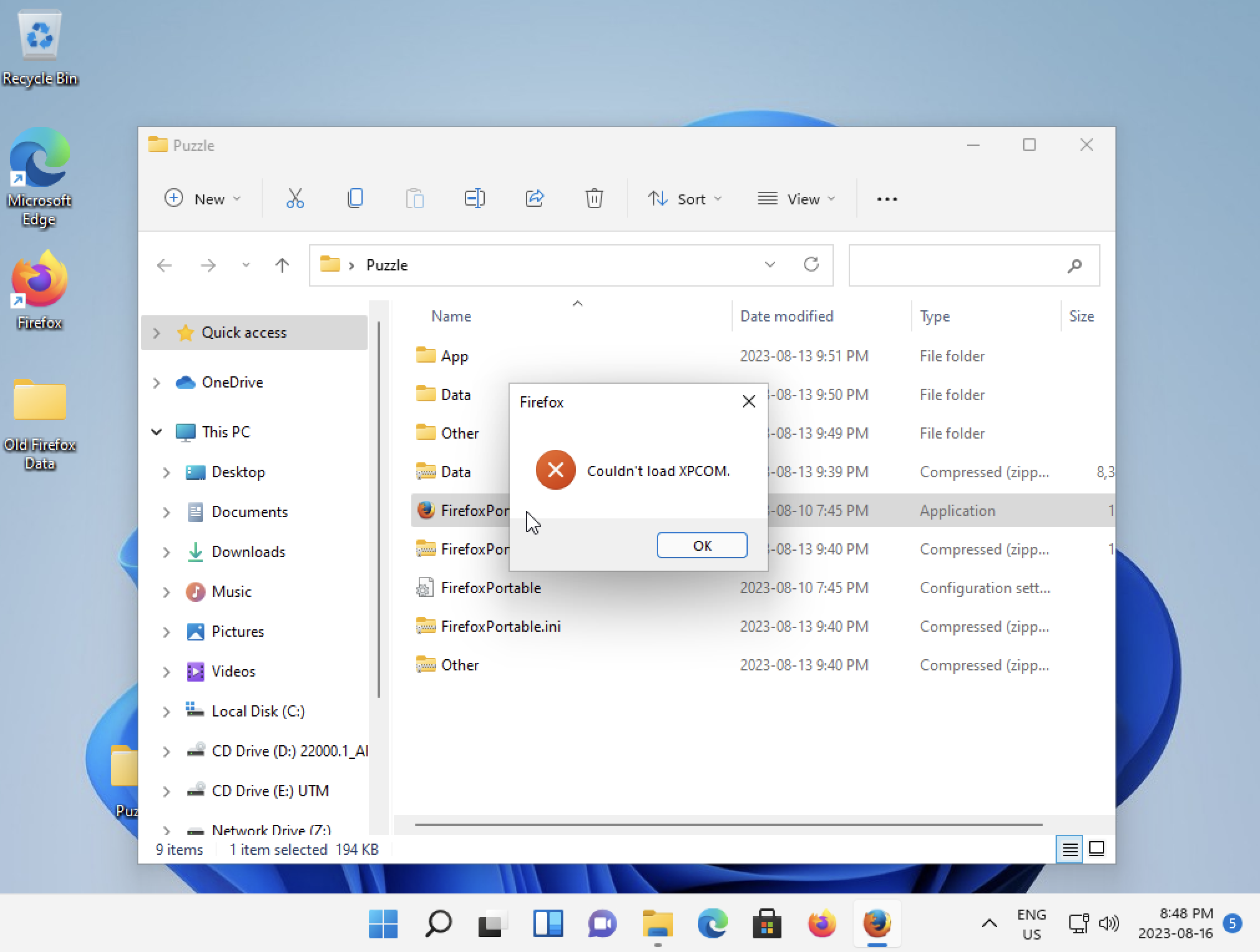This screenshot has height=952, width=1260.
Task: Expand the Downloads tree node
Action: pyautogui.click(x=166, y=552)
